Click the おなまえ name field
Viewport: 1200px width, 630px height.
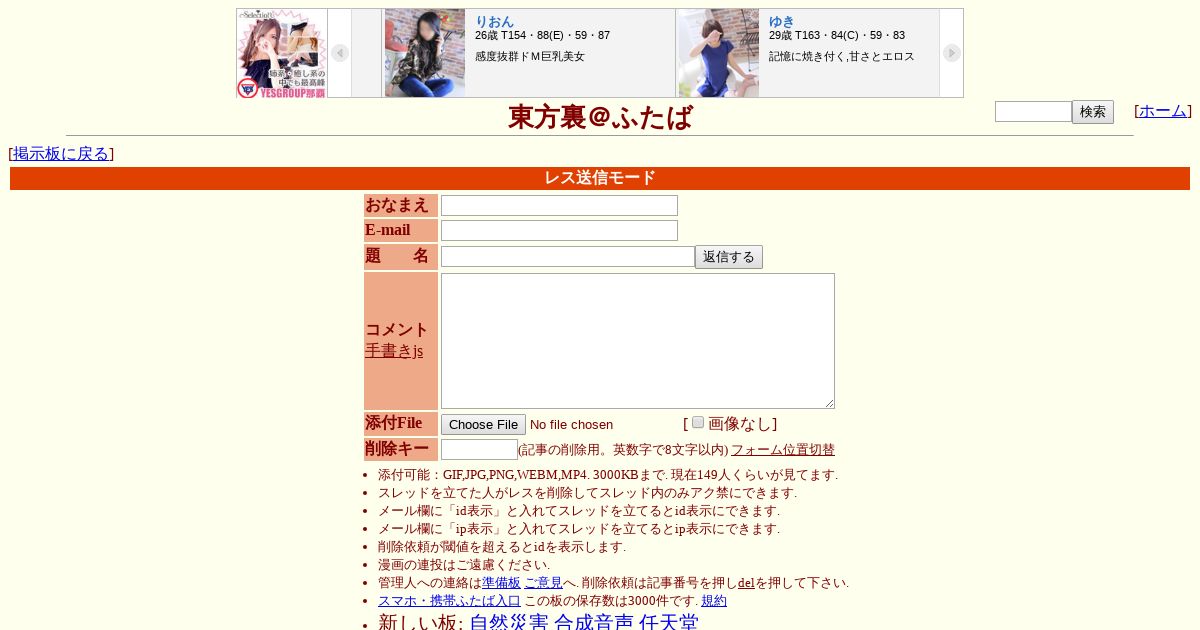click(x=559, y=206)
